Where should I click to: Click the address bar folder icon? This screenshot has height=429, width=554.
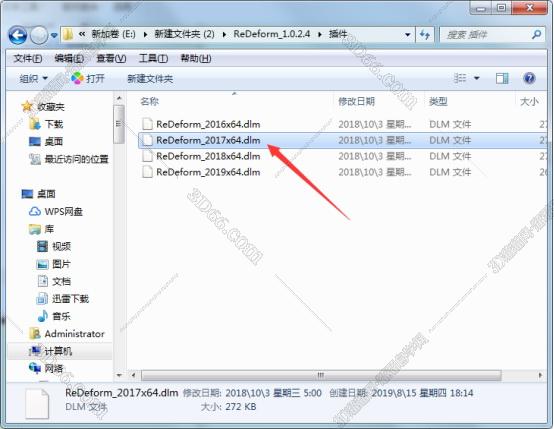click(68, 35)
